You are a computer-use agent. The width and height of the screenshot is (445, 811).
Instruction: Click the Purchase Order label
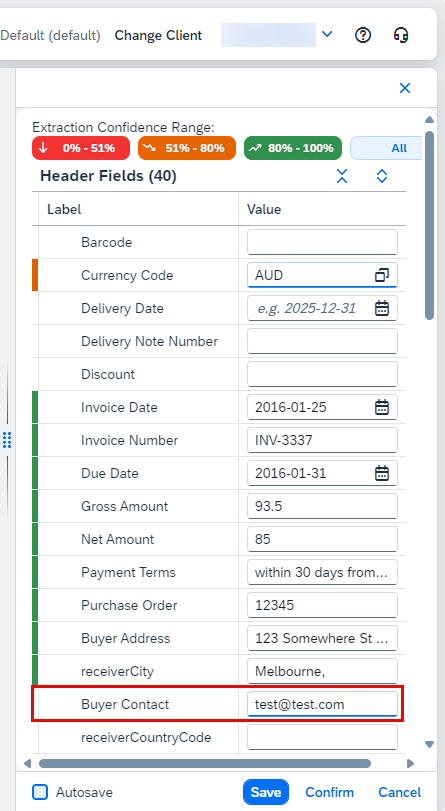(129, 605)
